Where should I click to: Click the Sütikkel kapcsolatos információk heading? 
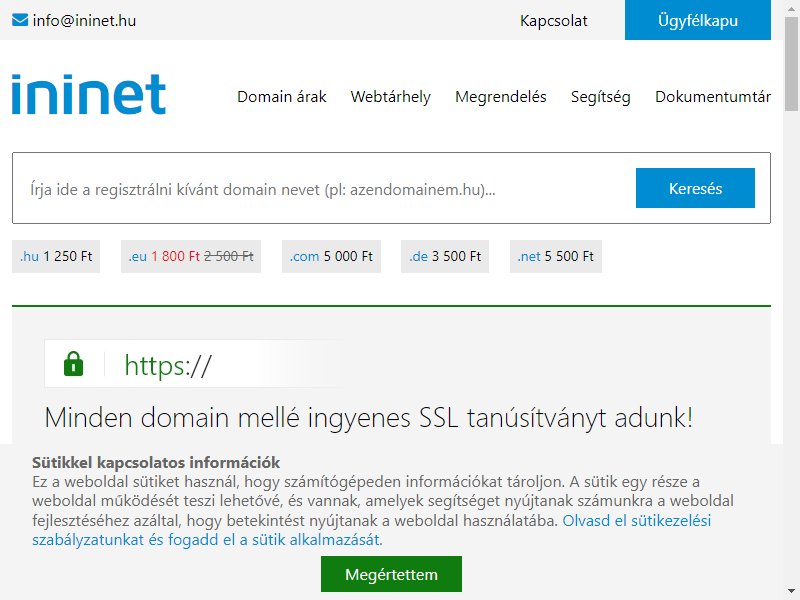click(x=156, y=462)
